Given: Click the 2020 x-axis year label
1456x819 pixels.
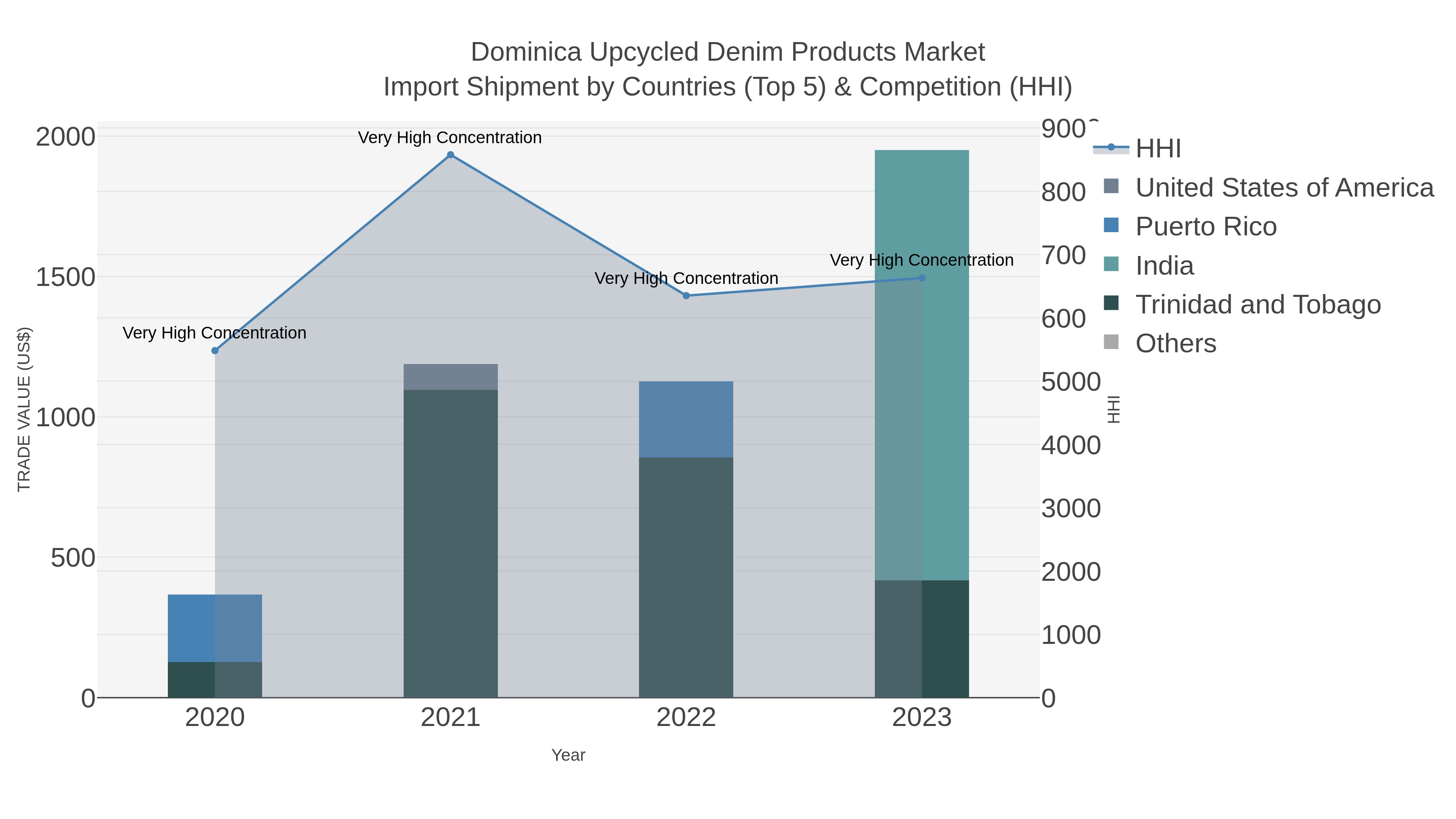Looking at the screenshot, I should 215,718.
